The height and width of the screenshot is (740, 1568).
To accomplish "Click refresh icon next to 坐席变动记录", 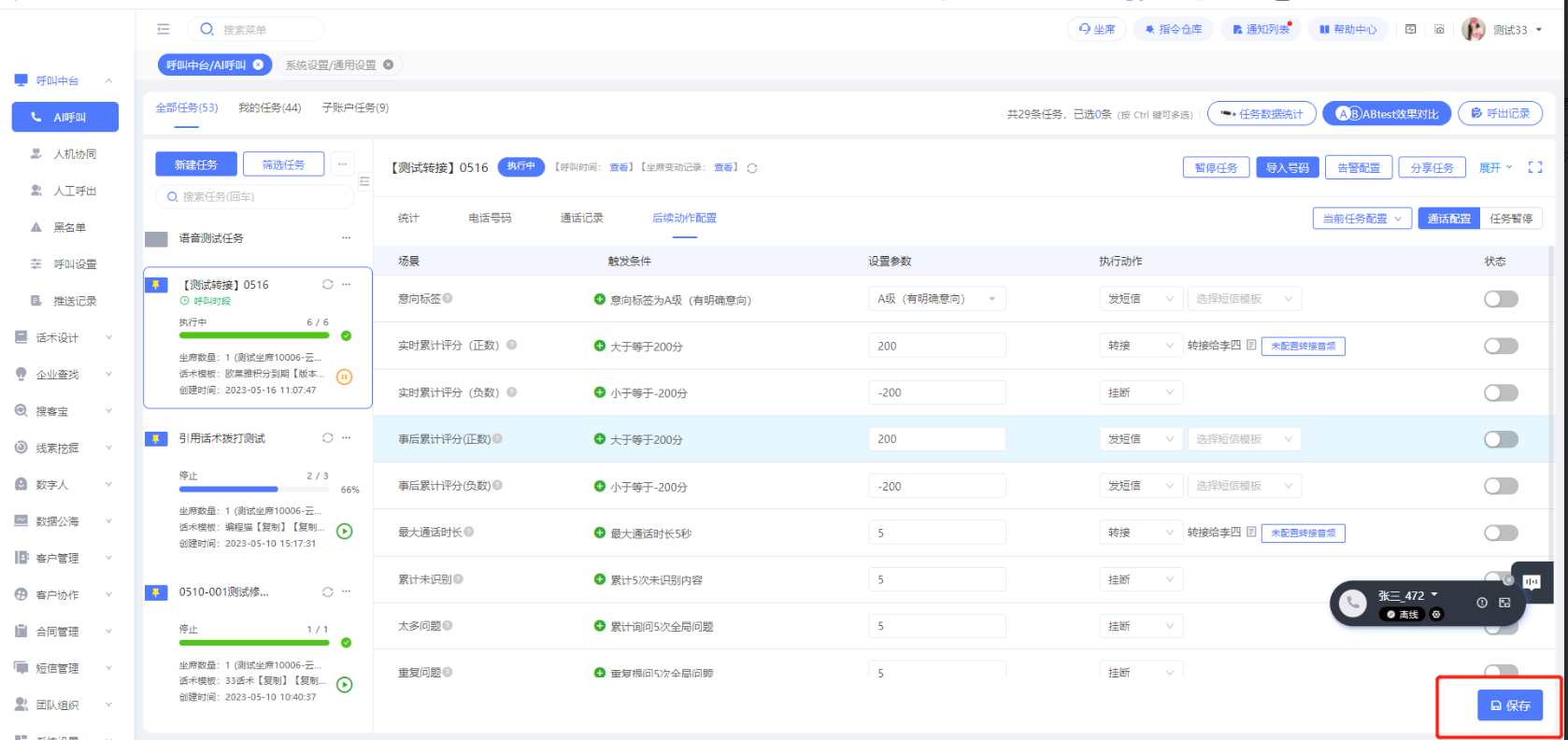I will [751, 168].
